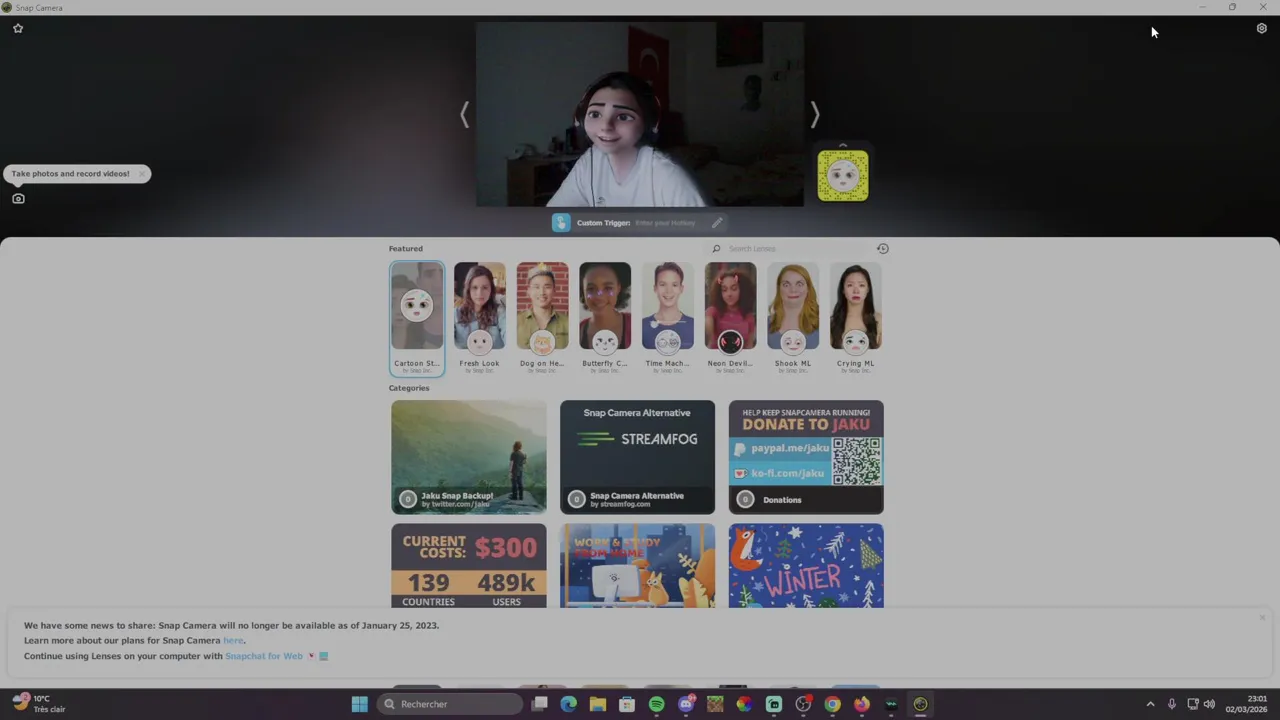The height and width of the screenshot is (720, 1280).
Task: Open Snap Camera settings gear
Action: (x=1262, y=29)
